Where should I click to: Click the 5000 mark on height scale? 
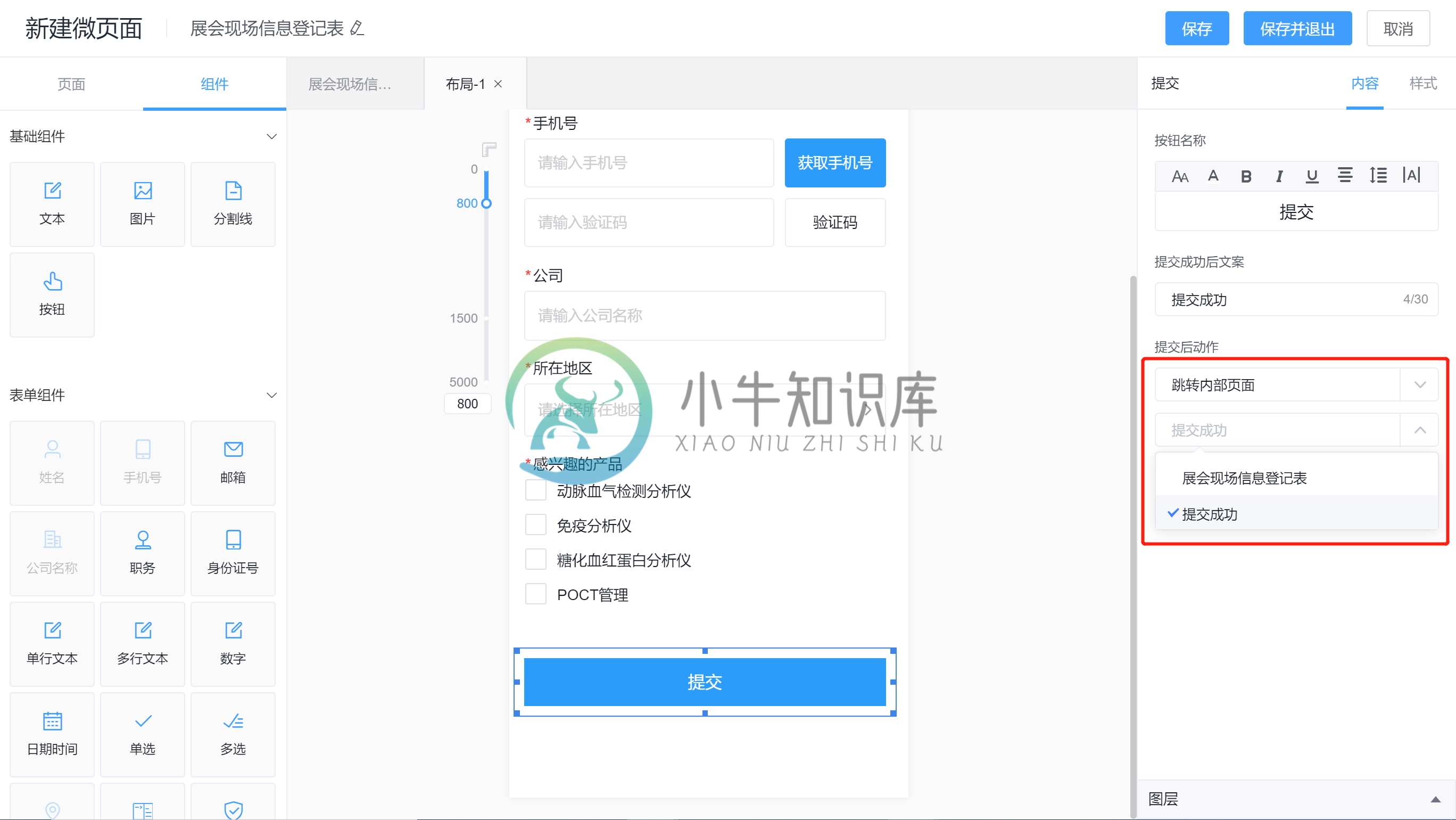pos(464,382)
